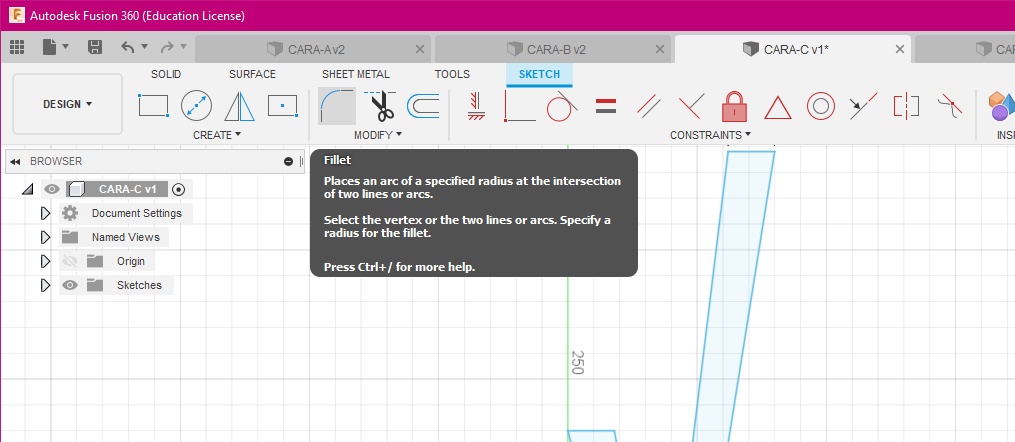The height and width of the screenshot is (442, 1015).
Task: Activate the CARA-C v1 component radio button
Action: 179,189
